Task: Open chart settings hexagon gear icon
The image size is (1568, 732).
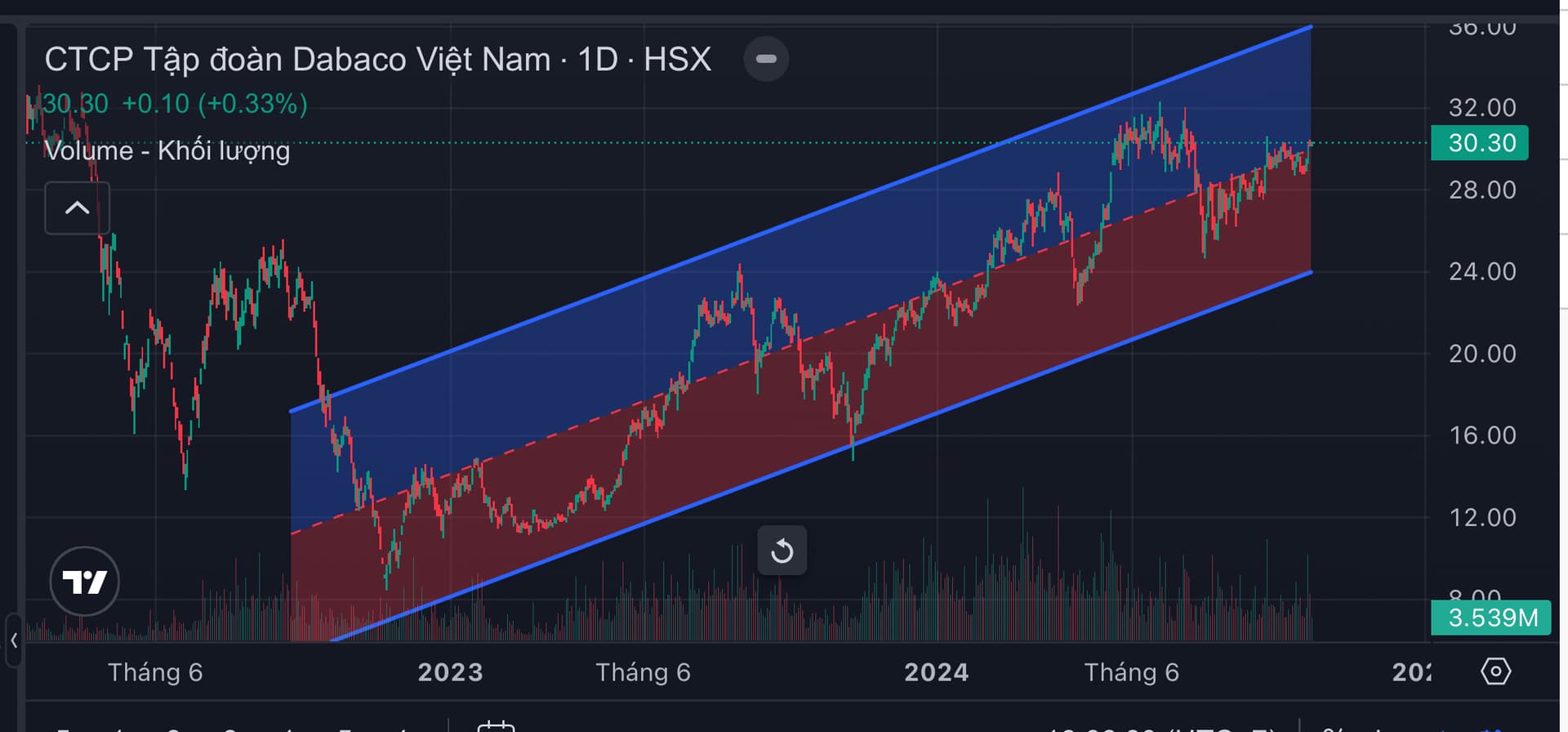Action: [x=1495, y=672]
